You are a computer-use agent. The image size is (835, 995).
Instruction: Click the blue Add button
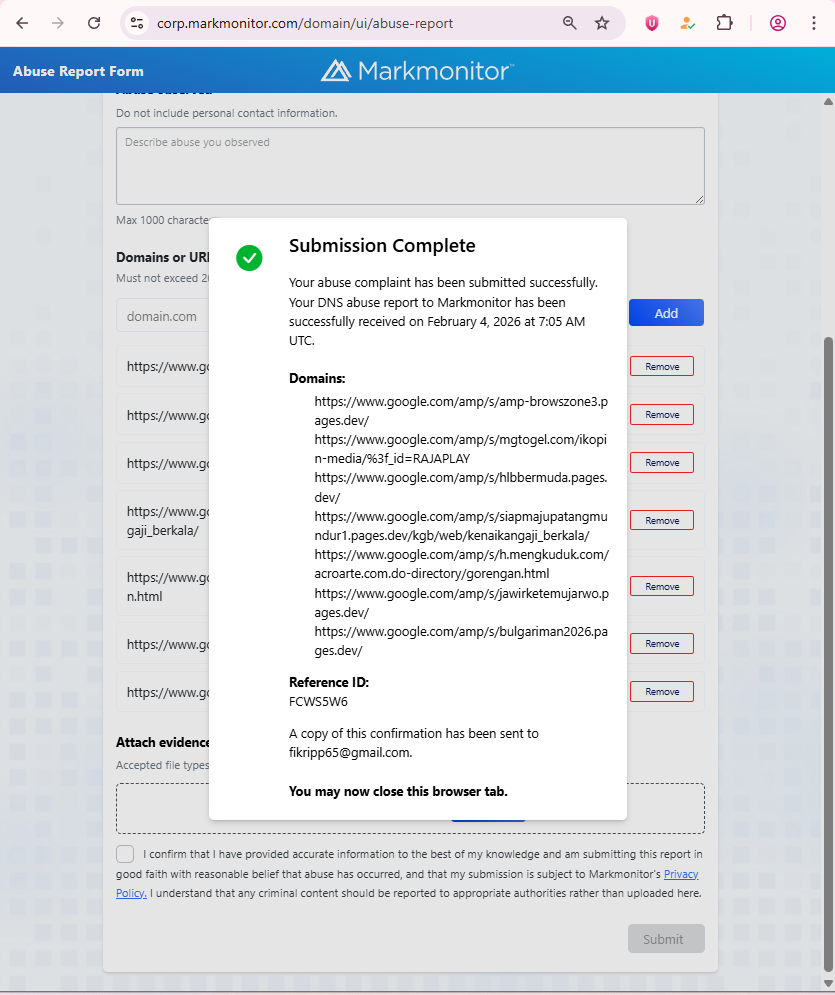[666, 313]
